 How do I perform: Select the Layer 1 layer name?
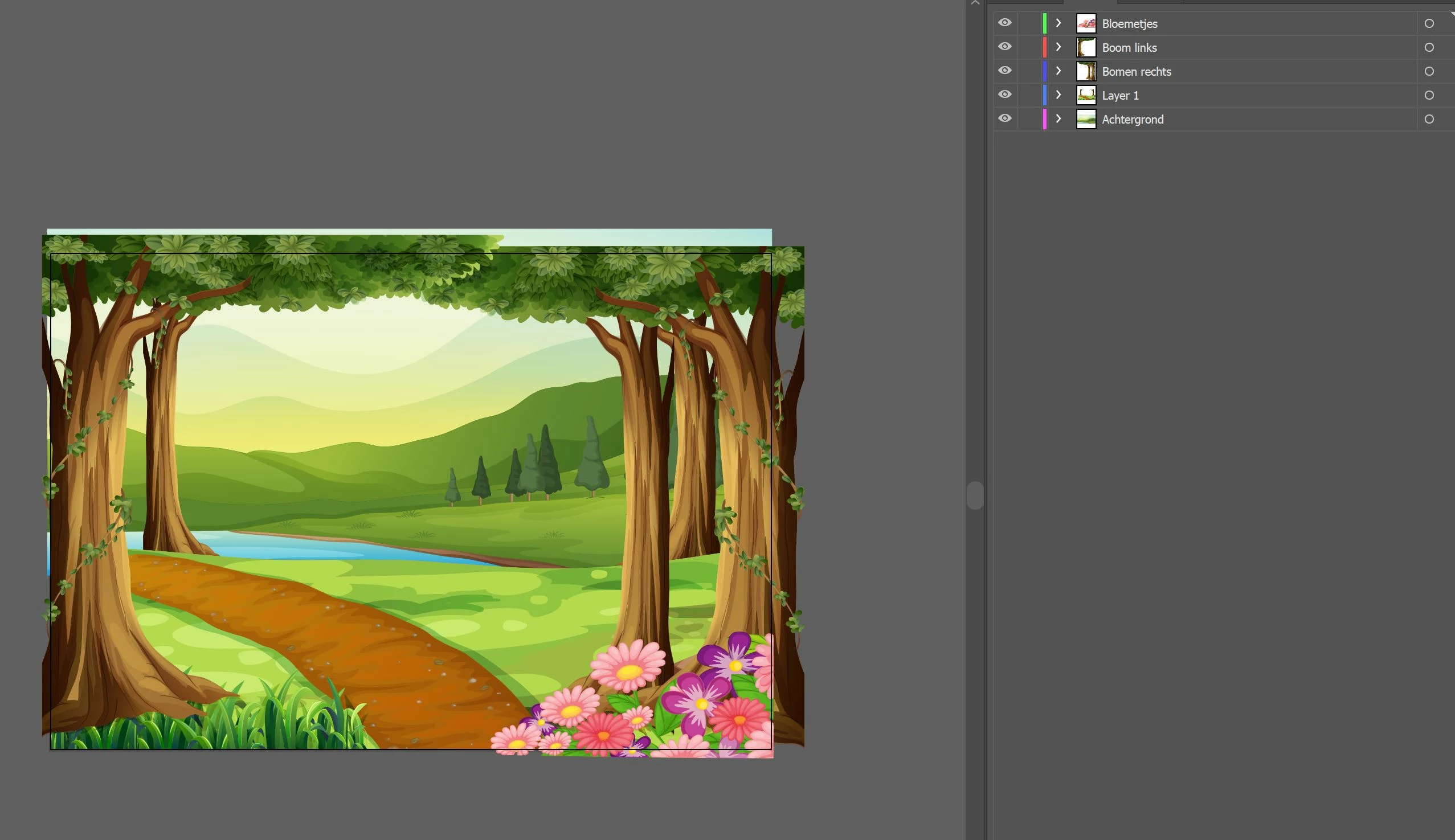[x=1120, y=96]
